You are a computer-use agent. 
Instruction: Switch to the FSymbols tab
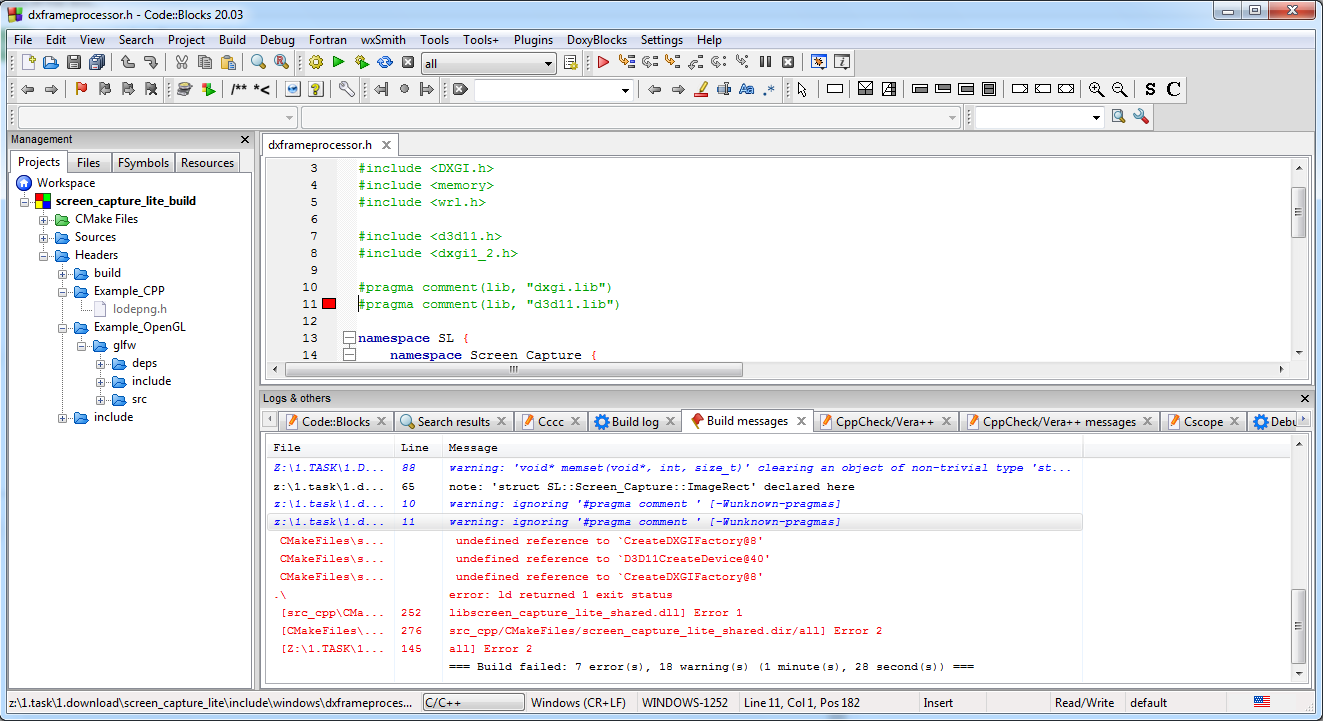143,162
